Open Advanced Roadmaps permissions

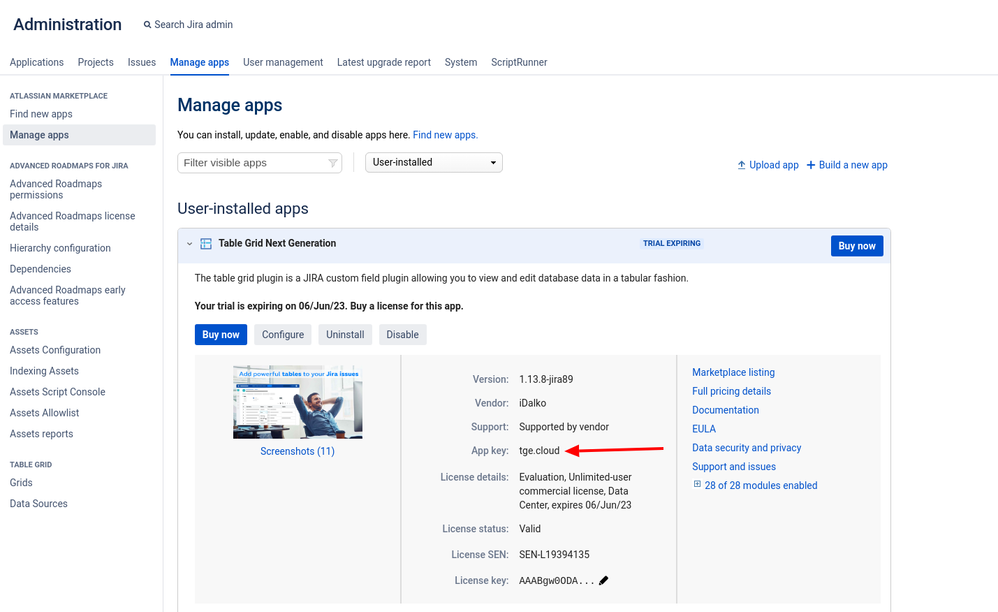coord(56,189)
